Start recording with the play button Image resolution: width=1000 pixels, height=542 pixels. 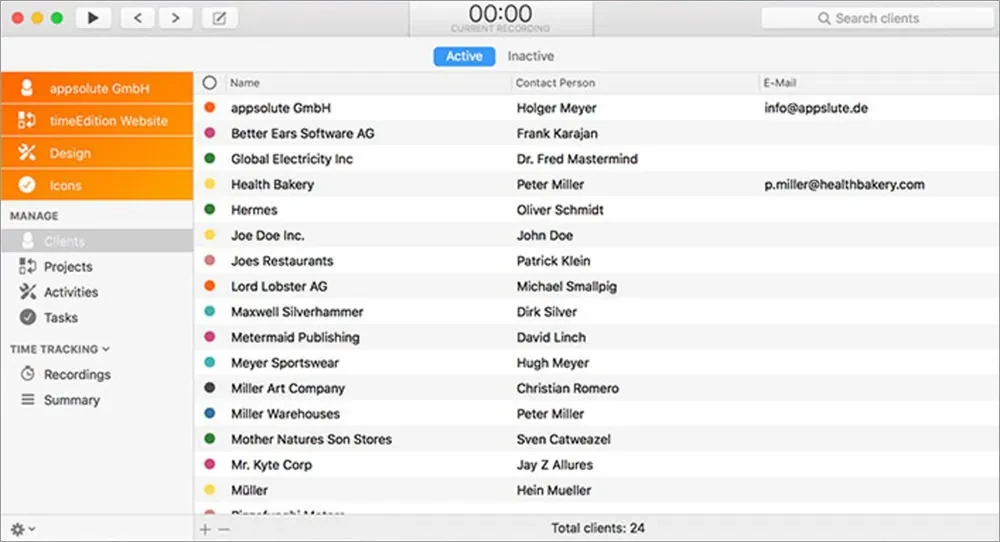point(93,18)
